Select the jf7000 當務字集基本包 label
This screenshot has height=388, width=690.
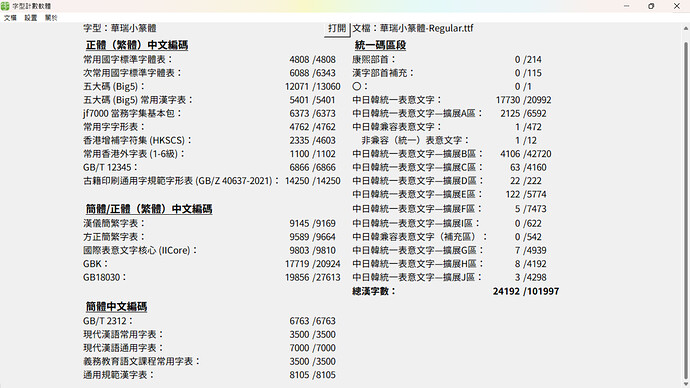pyautogui.click(x=132, y=113)
